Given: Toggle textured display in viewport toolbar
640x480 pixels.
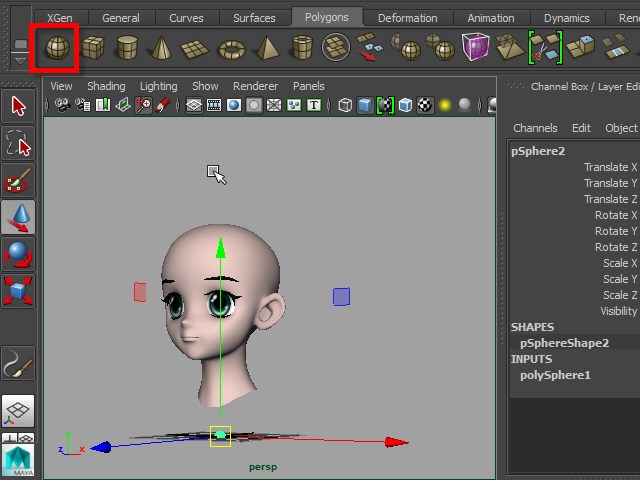Looking at the screenshot, I should [x=424, y=105].
